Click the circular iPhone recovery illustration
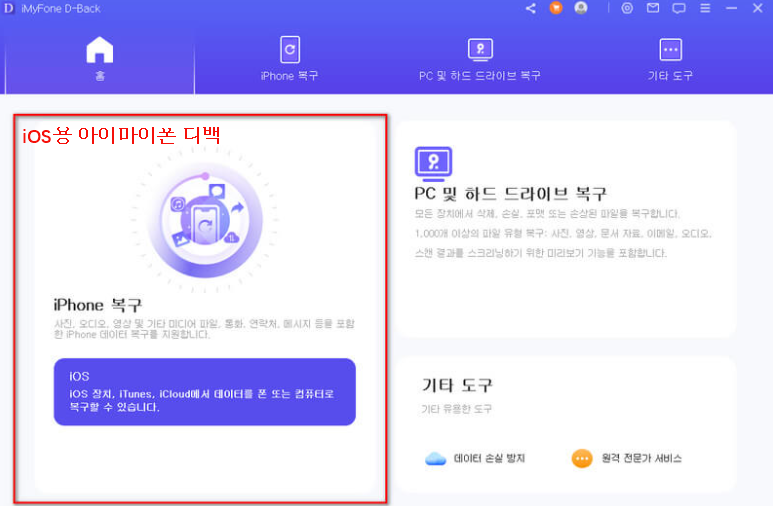 [205, 220]
